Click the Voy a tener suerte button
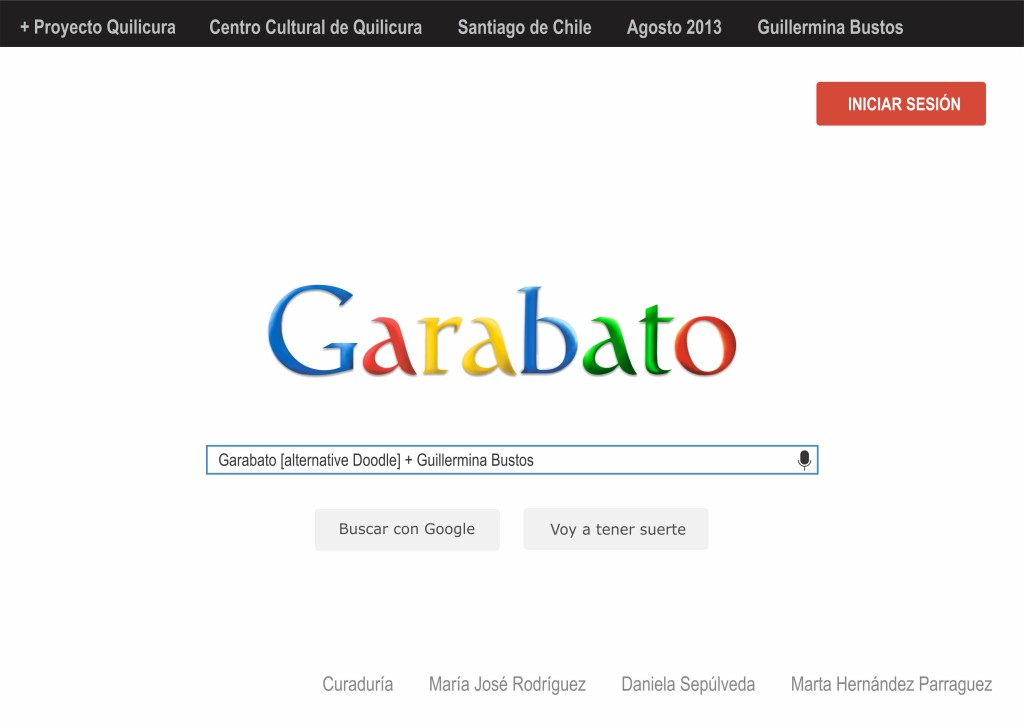This screenshot has width=1024, height=726. (x=616, y=529)
